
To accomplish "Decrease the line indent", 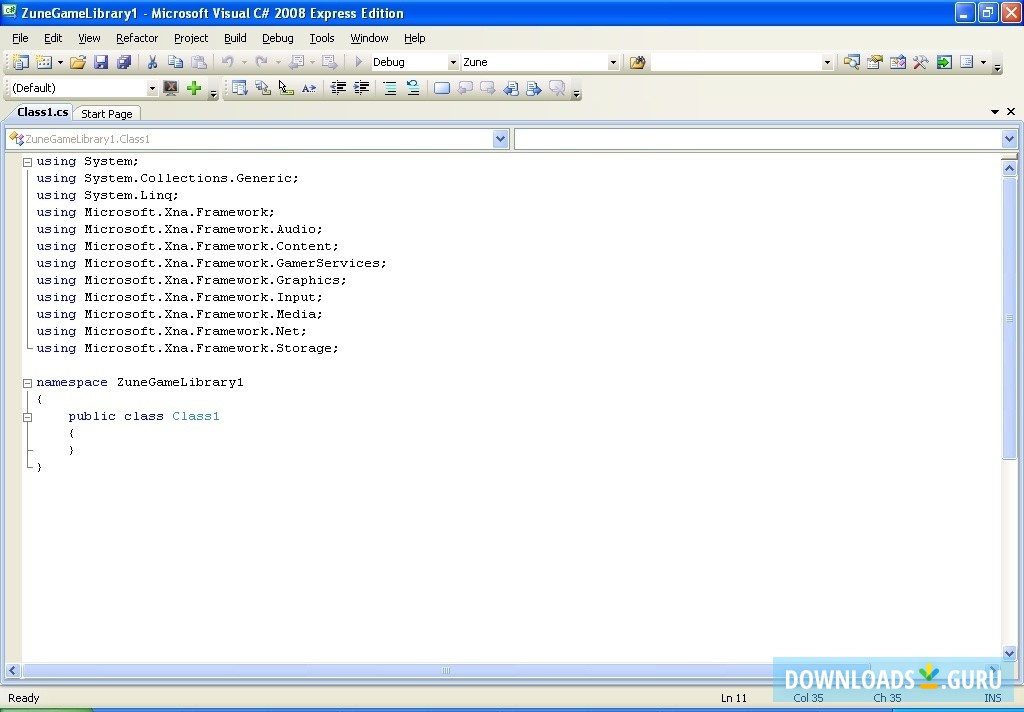I will [341, 88].
